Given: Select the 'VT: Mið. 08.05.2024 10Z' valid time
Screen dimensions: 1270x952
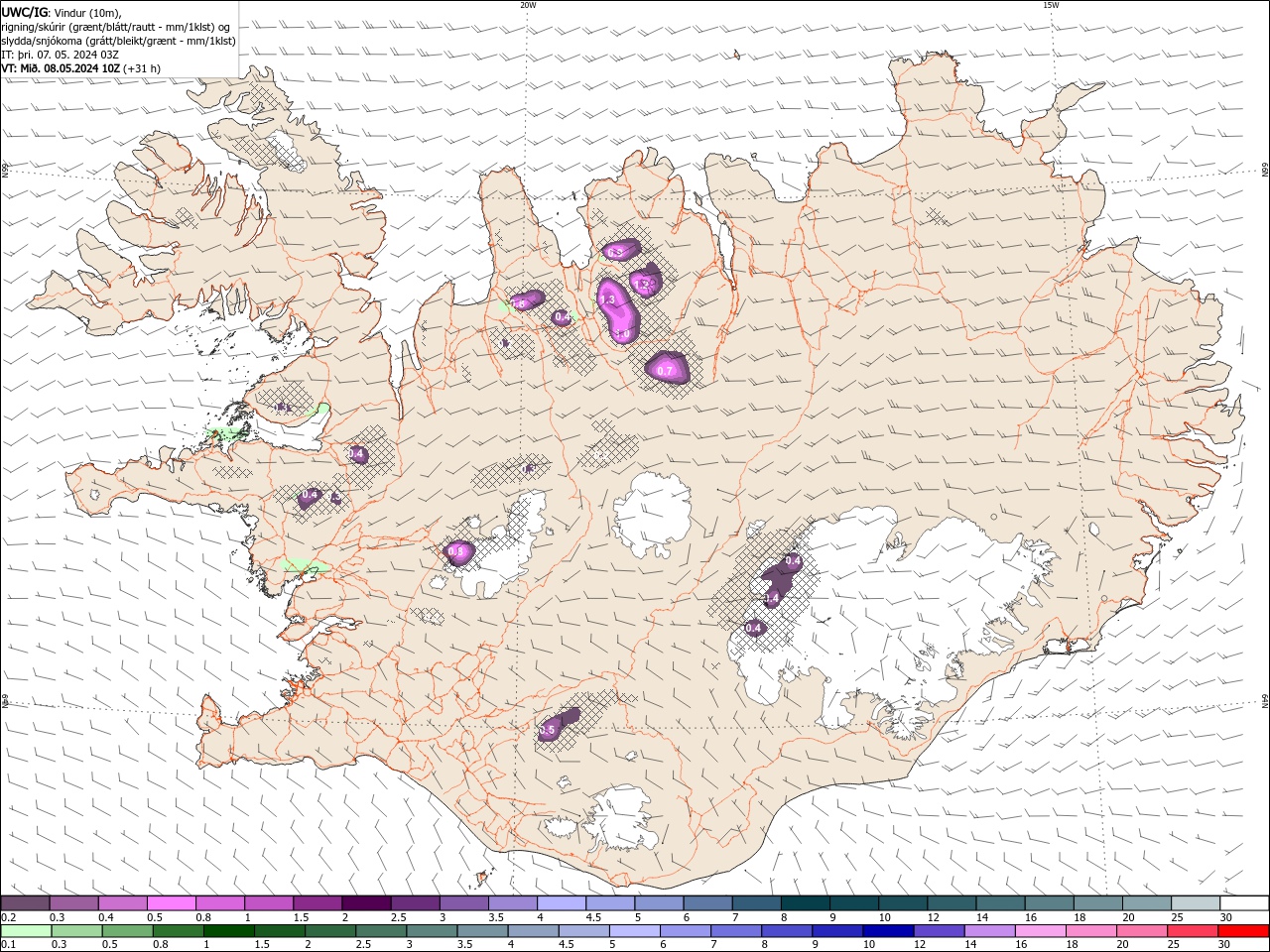Looking at the screenshot, I should pos(61,68).
